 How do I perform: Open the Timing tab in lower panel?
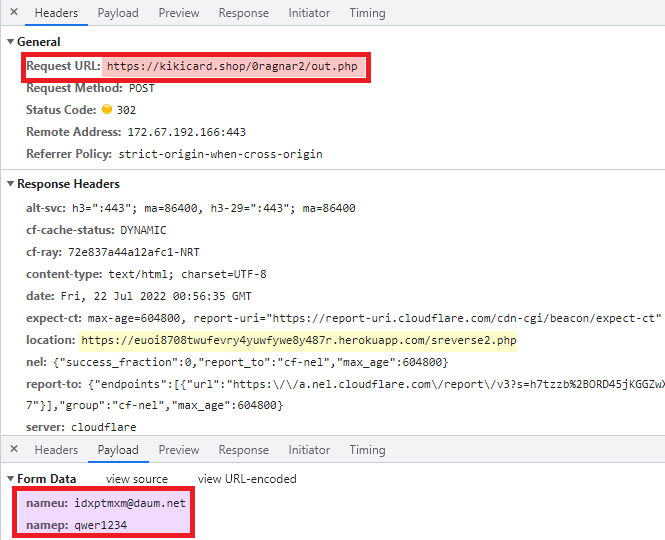point(368,450)
